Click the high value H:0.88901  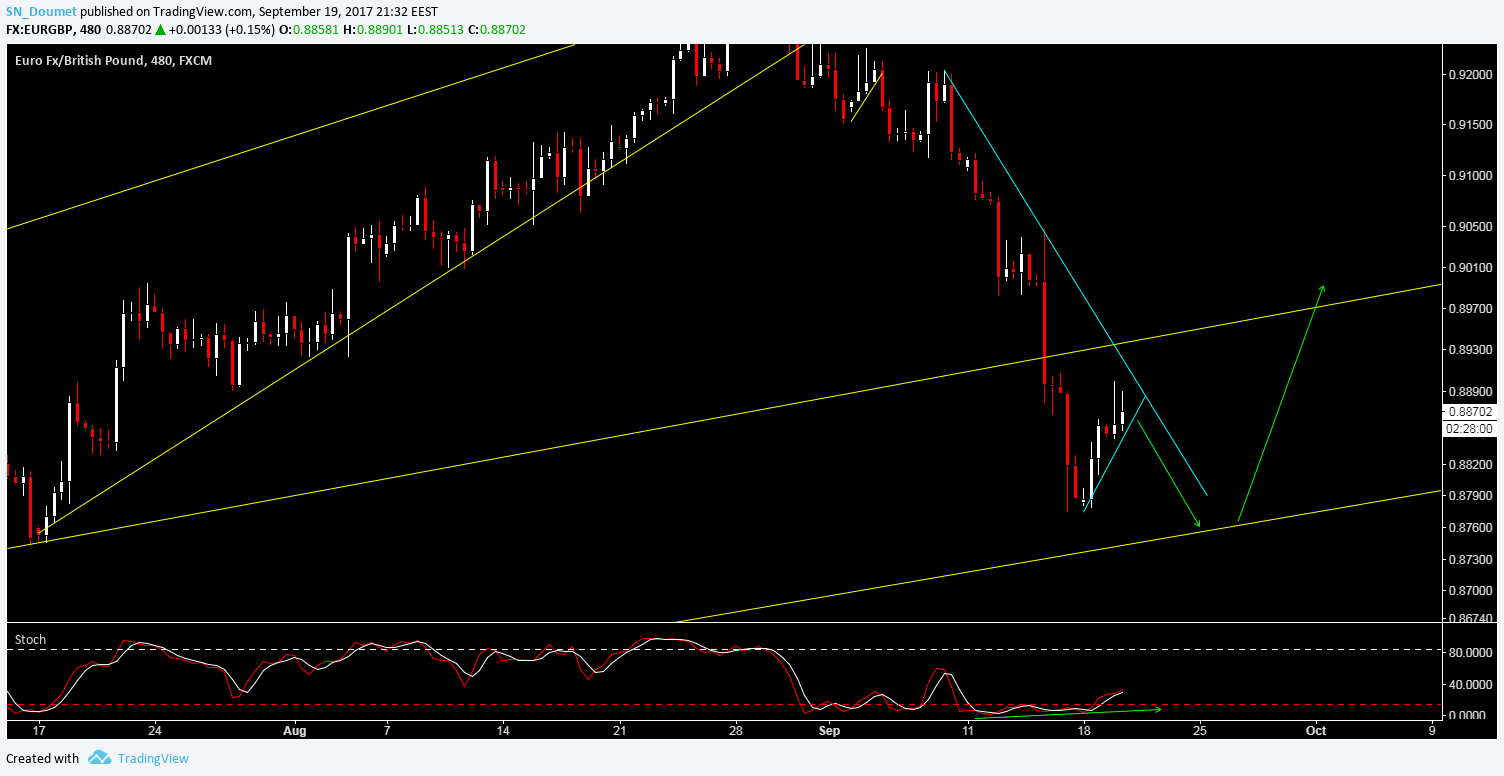pyautogui.click(x=375, y=29)
